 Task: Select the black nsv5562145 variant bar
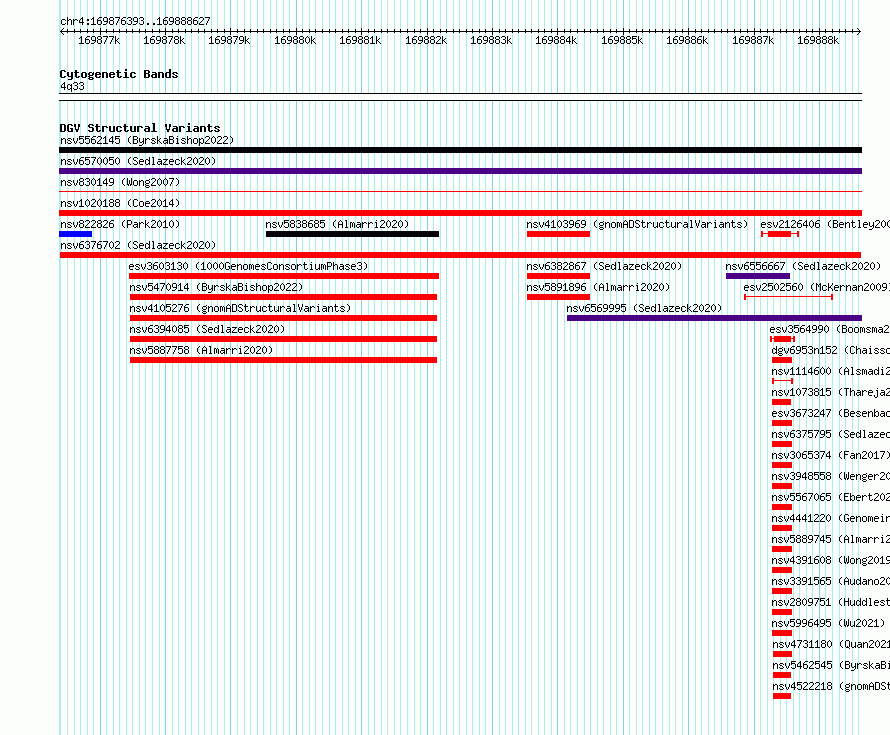coord(460,150)
